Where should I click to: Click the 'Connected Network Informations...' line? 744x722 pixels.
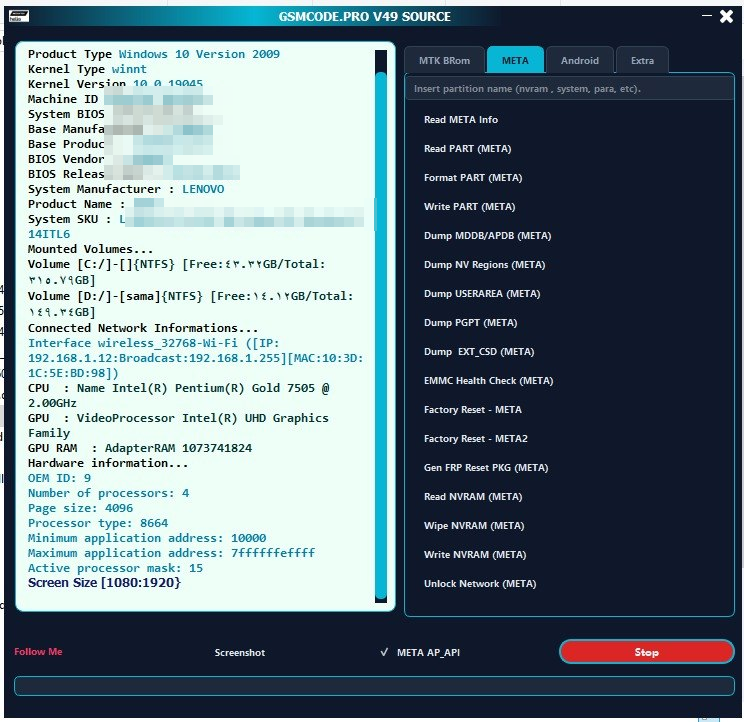143,328
